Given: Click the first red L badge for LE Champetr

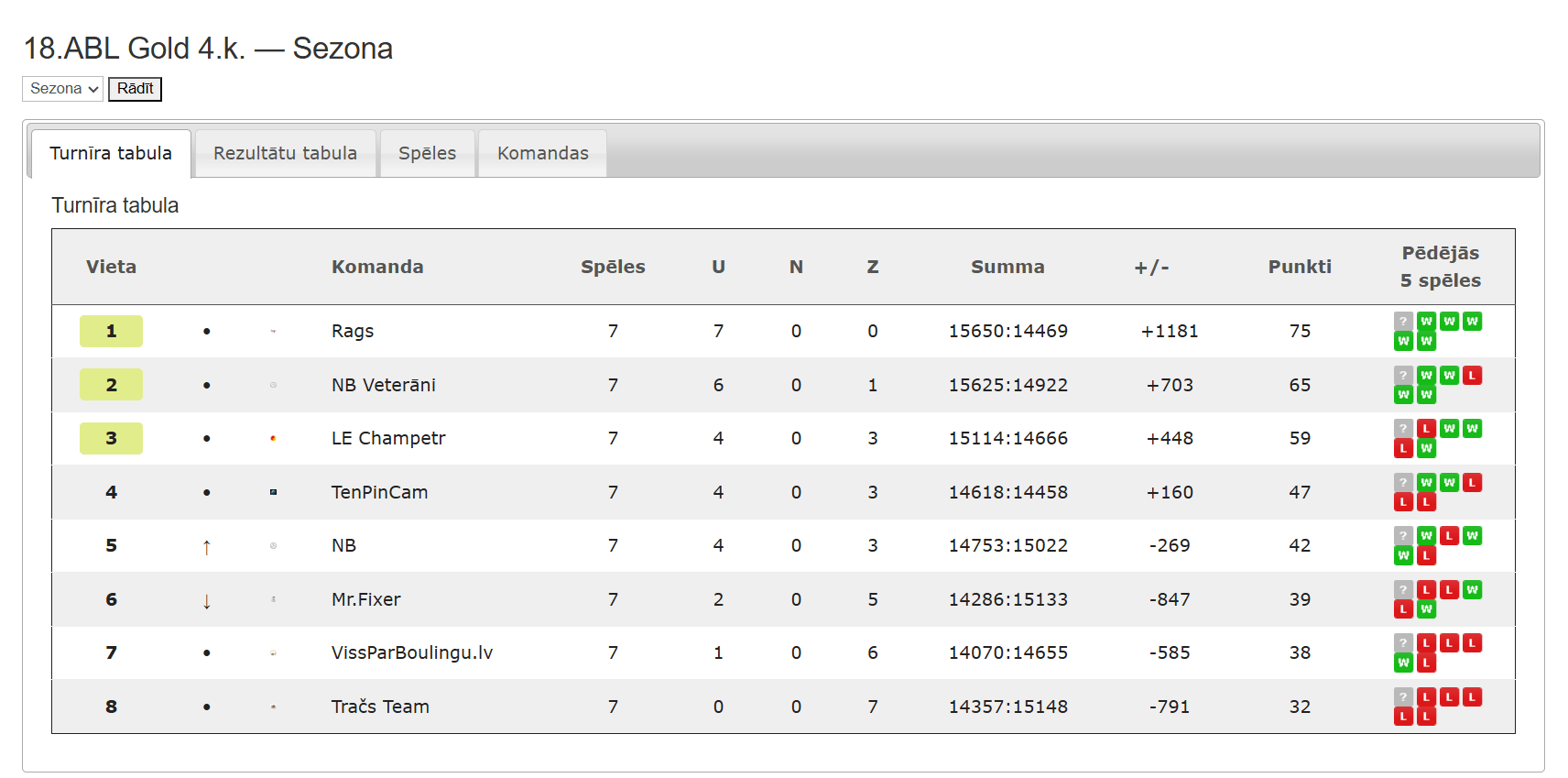Looking at the screenshot, I should tap(1426, 429).
